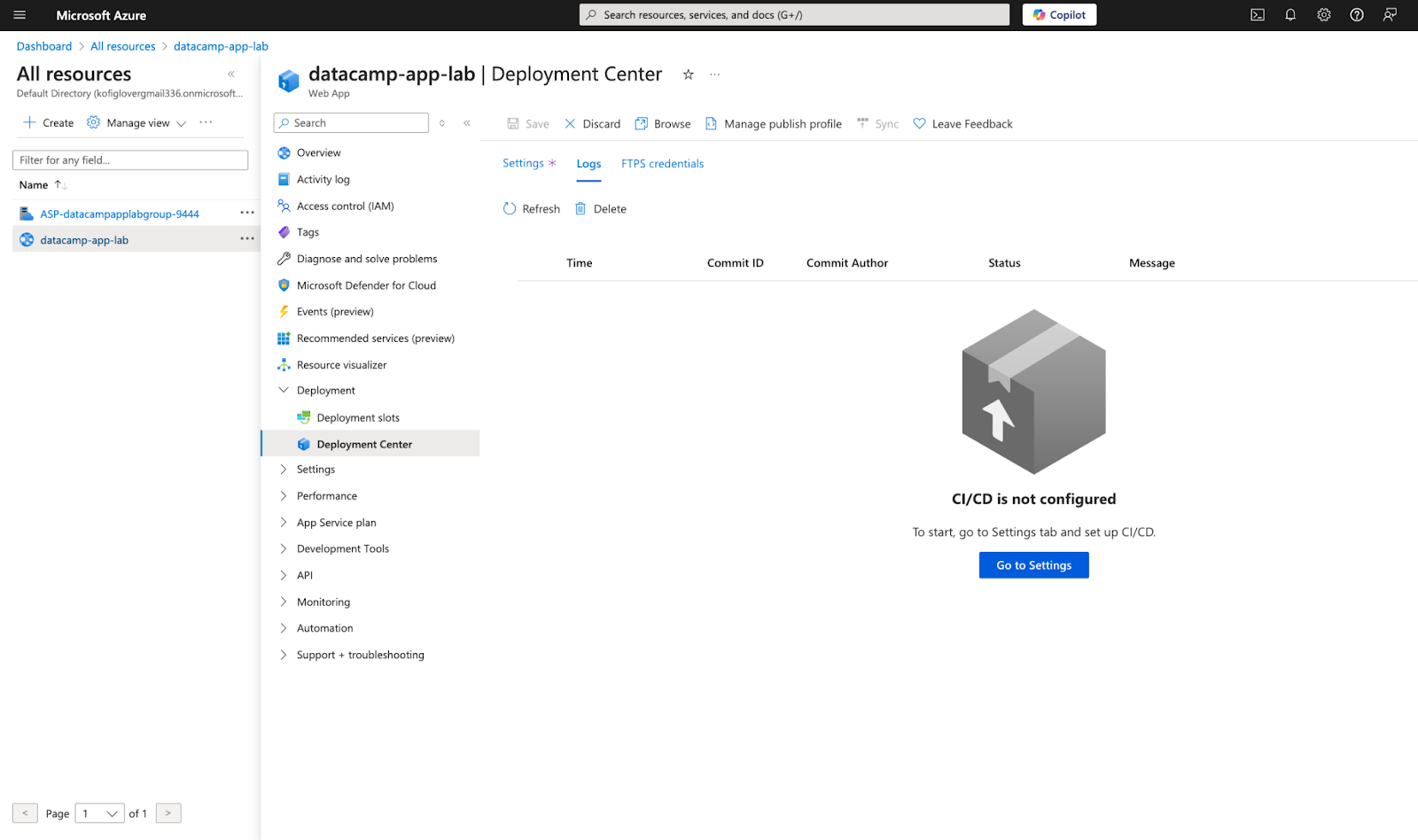The image size is (1418, 840).
Task: Open context menu for ASP-datacampapplabgroup-9444
Action: point(247,213)
